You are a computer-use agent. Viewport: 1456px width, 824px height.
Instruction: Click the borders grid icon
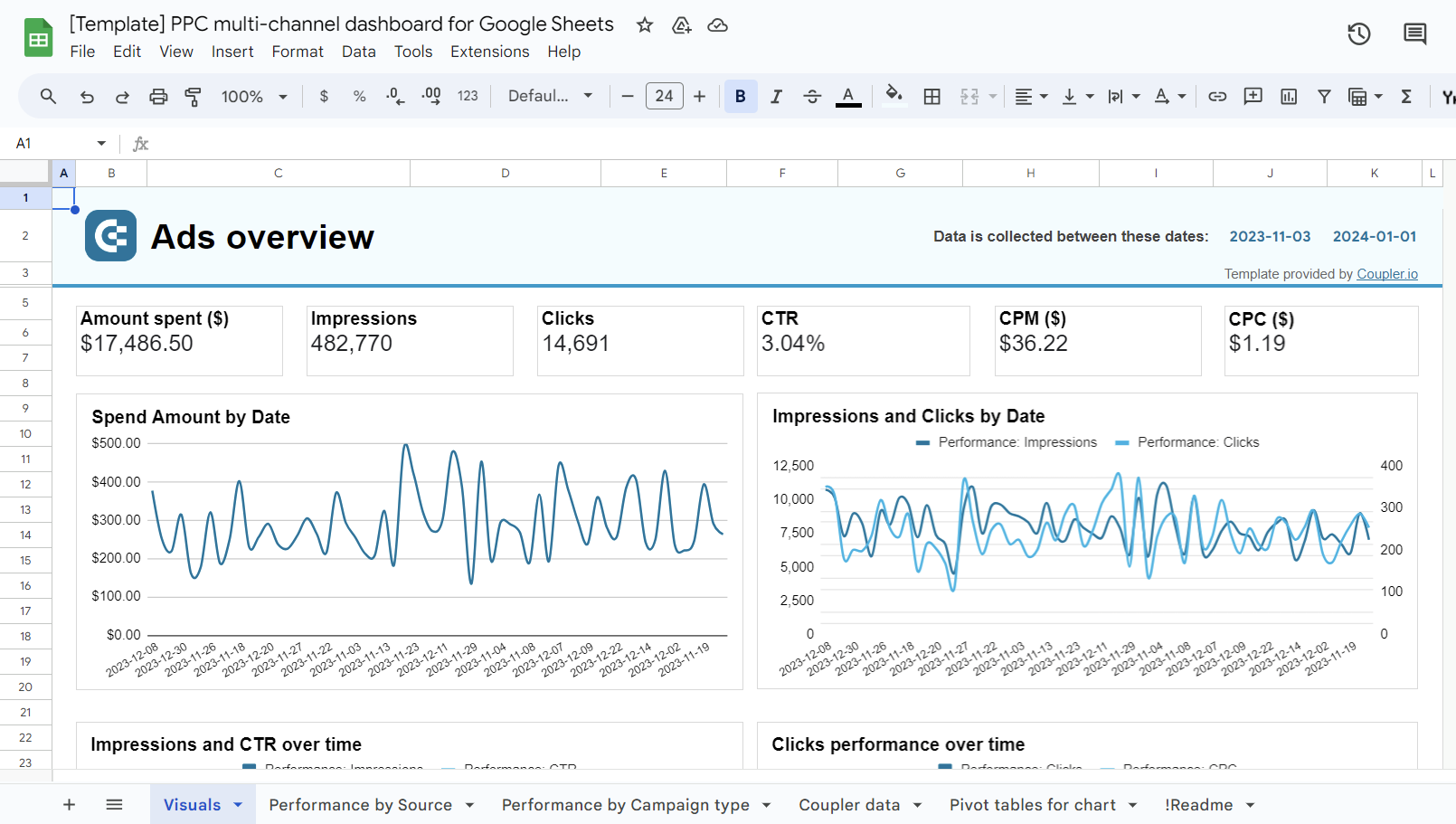click(931, 97)
